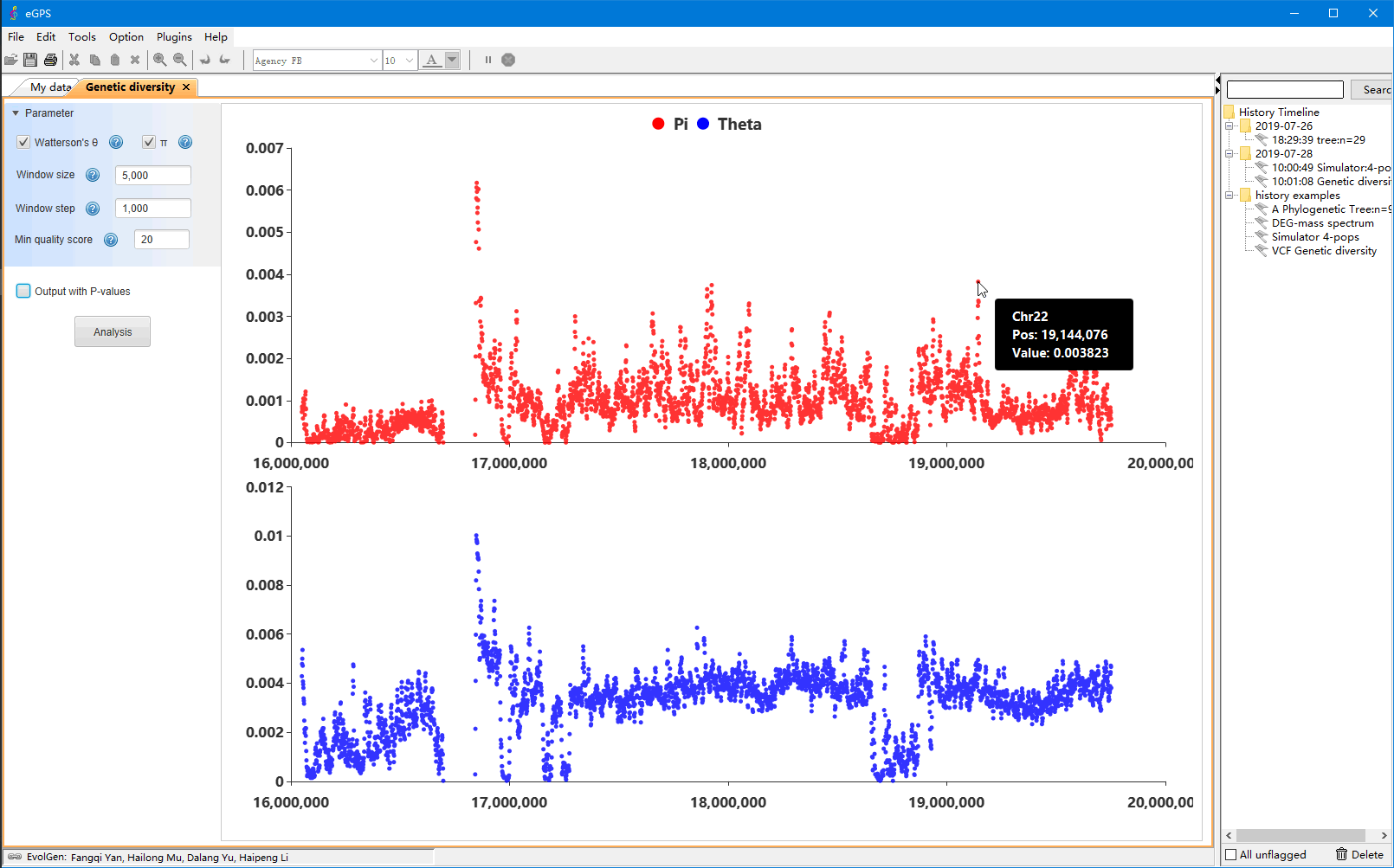Click the Delete button in history panel
Viewport: 1394px width, 868px height.
1359,854
